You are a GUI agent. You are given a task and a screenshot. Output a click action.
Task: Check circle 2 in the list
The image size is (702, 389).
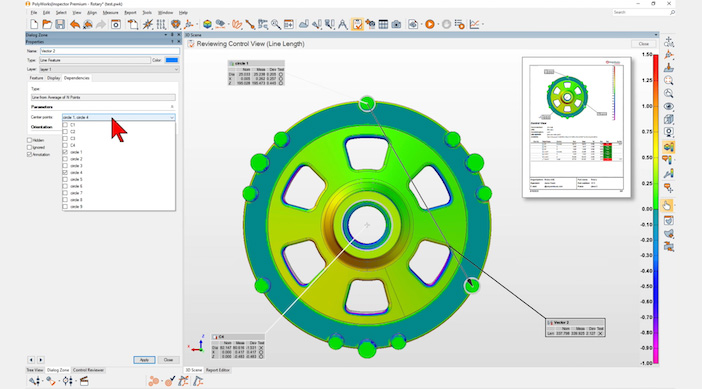tap(65, 159)
